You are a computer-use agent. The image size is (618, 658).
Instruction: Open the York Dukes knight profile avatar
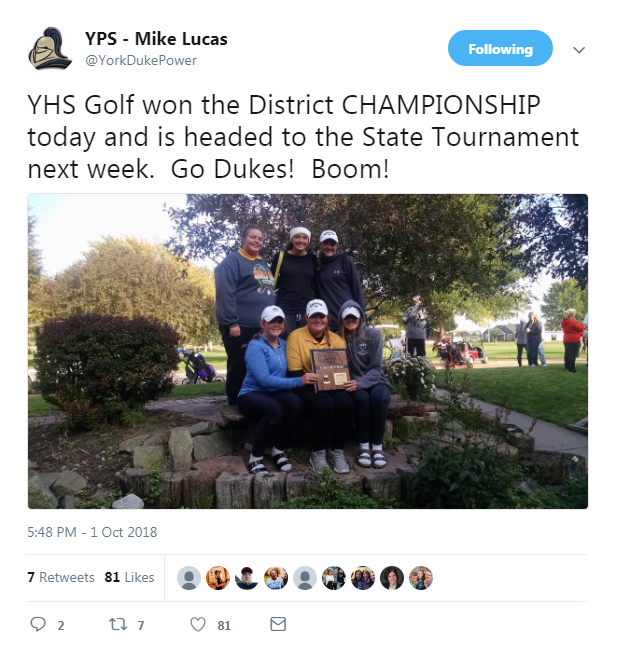pyautogui.click(x=50, y=49)
